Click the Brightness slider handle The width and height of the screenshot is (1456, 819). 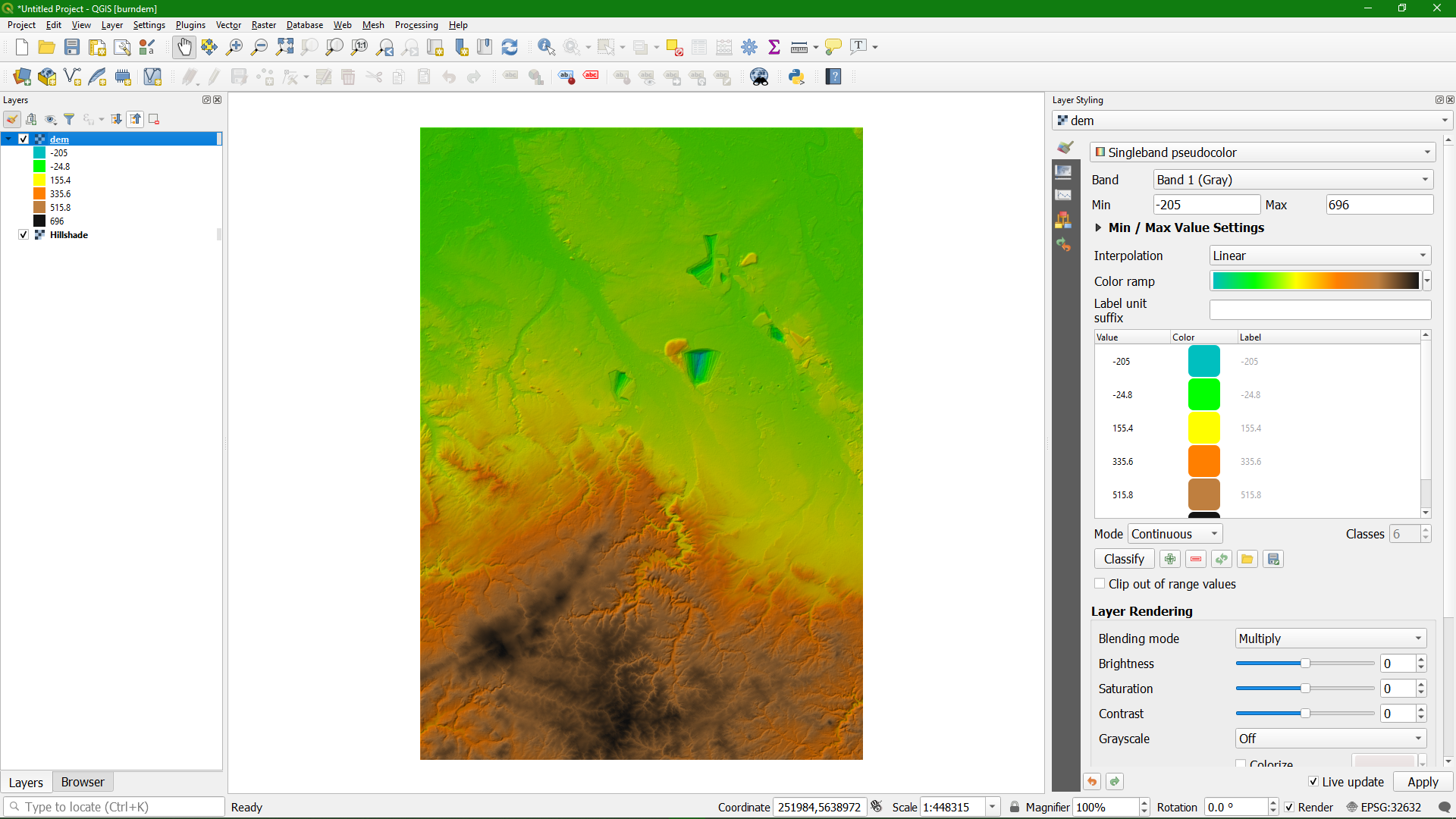(x=1305, y=664)
